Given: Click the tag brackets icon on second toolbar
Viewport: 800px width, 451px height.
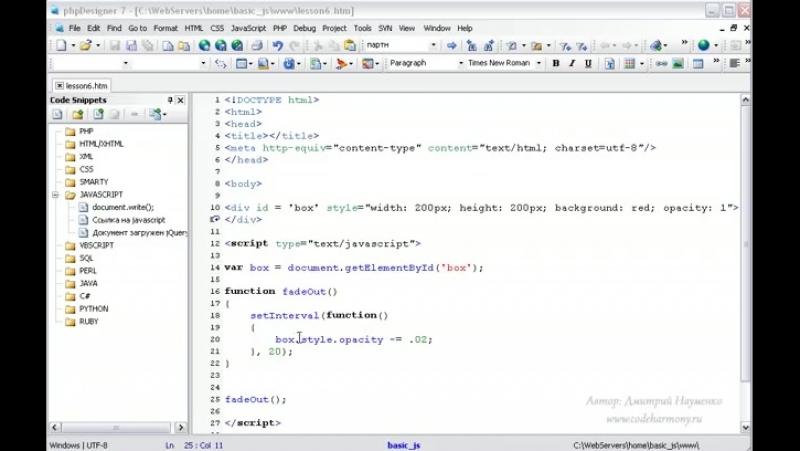Looking at the screenshot, I should coord(220,63).
